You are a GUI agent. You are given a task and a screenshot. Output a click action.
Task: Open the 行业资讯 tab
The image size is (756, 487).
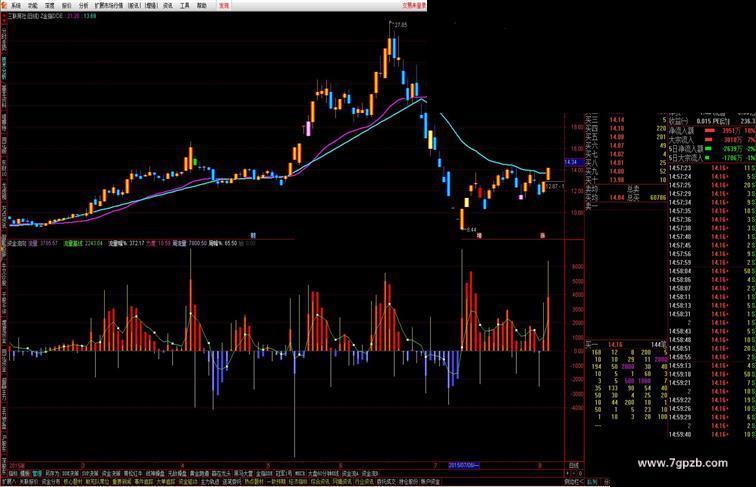(x=364, y=481)
